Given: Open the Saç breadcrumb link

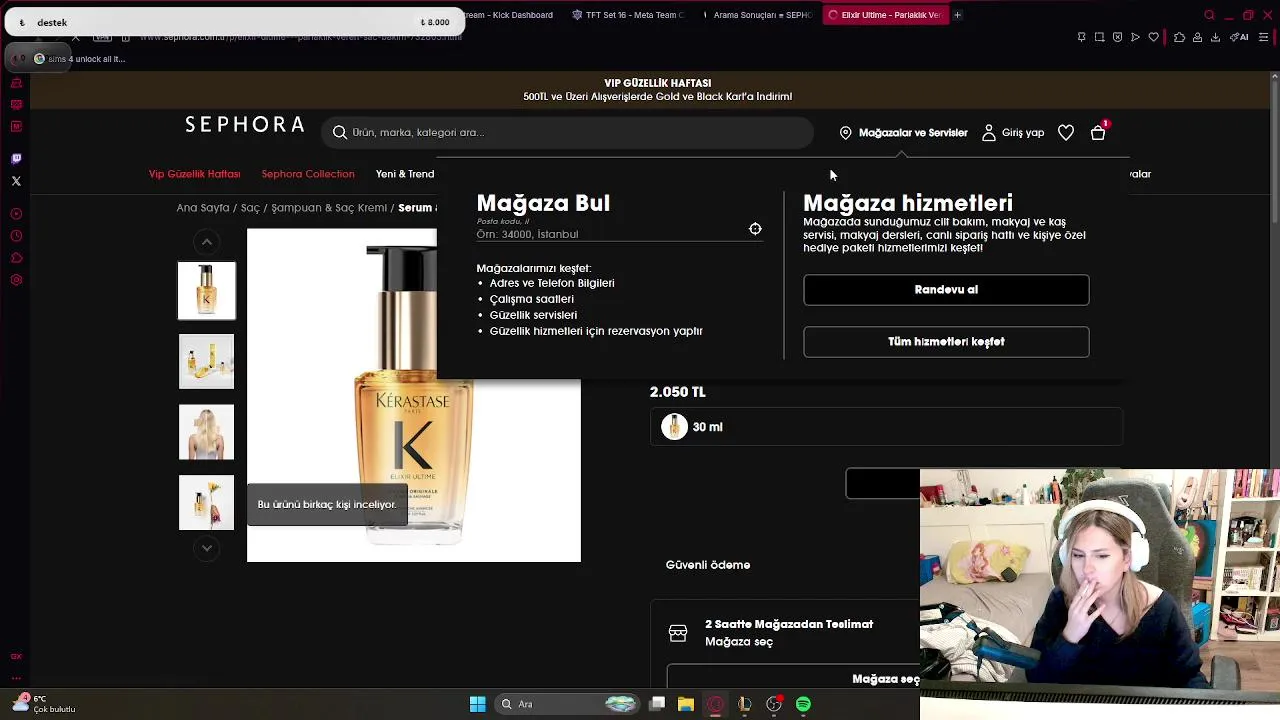Looking at the screenshot, I should coord(250,208).
